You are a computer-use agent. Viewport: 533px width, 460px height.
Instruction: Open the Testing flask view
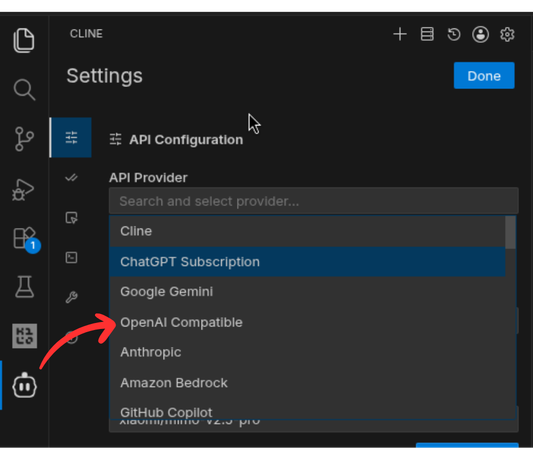click(x=24, y=287)
